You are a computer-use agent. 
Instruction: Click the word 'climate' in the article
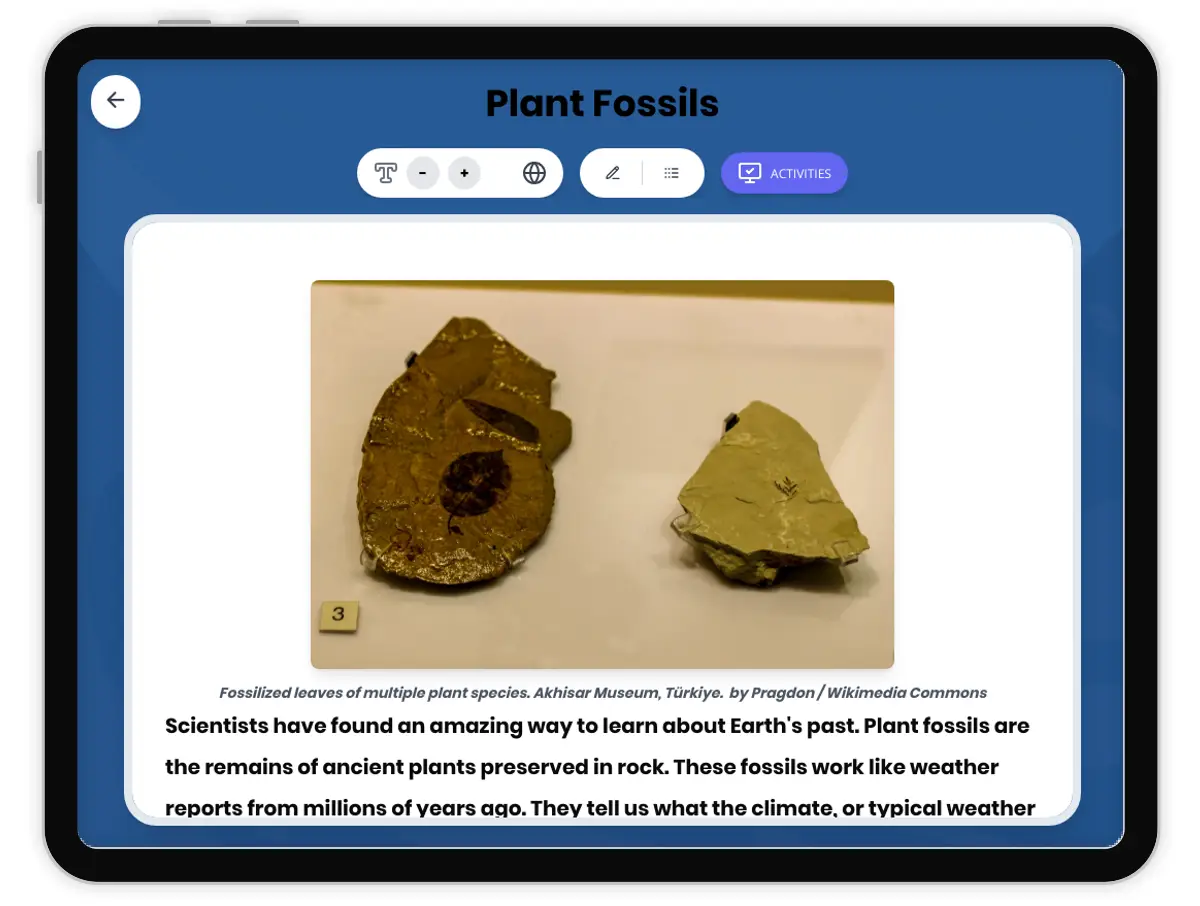797,808
